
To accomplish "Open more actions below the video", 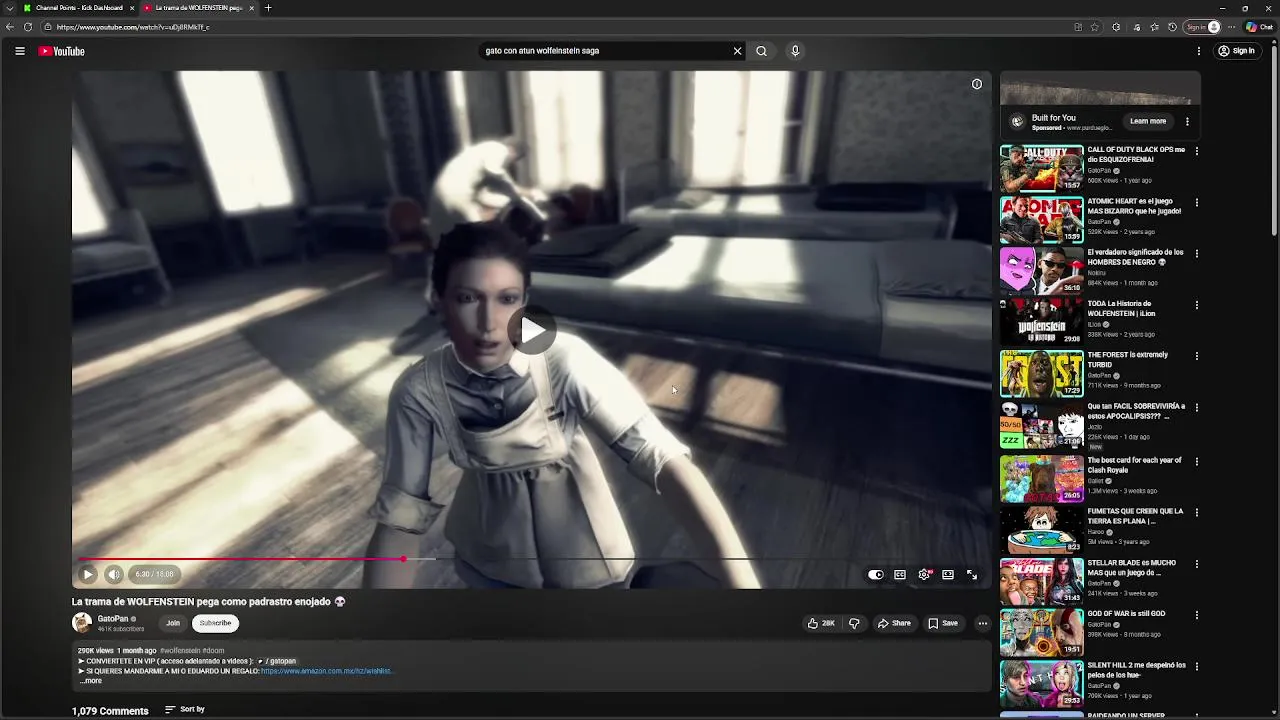I will 983,623.
